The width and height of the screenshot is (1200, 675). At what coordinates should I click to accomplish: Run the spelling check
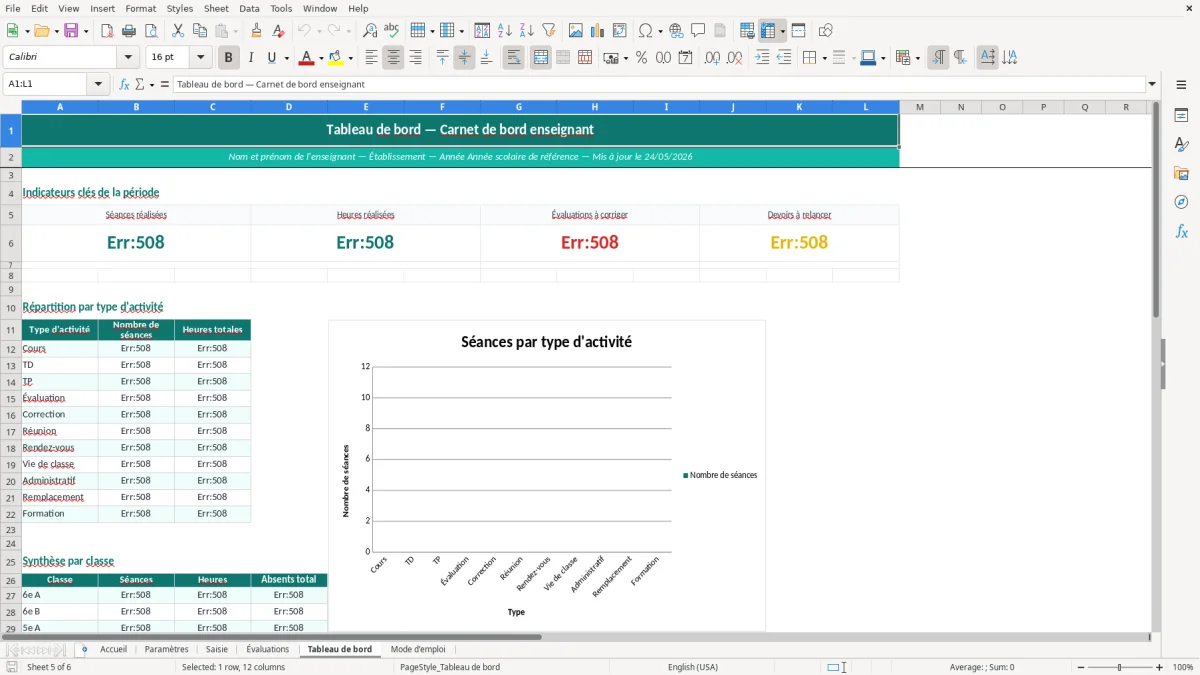tap(392, 31)
